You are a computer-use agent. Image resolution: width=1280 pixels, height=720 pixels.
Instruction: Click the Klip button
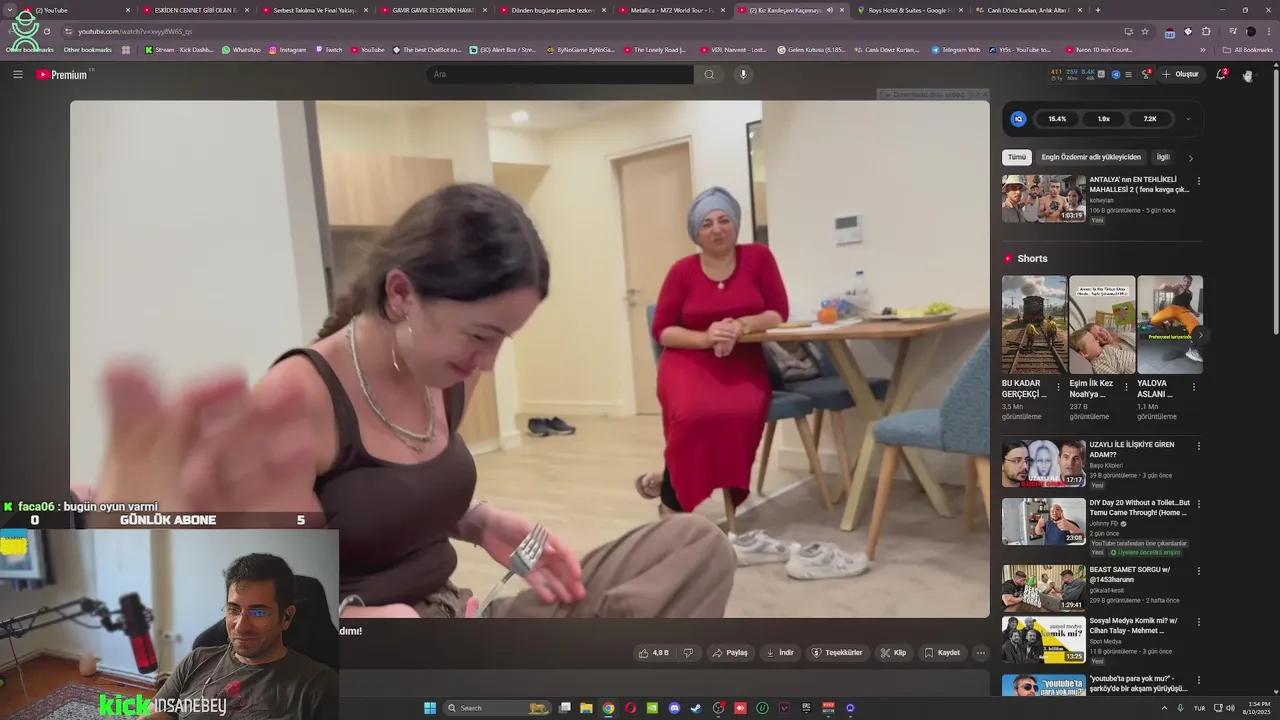click(x=893, y=653)
